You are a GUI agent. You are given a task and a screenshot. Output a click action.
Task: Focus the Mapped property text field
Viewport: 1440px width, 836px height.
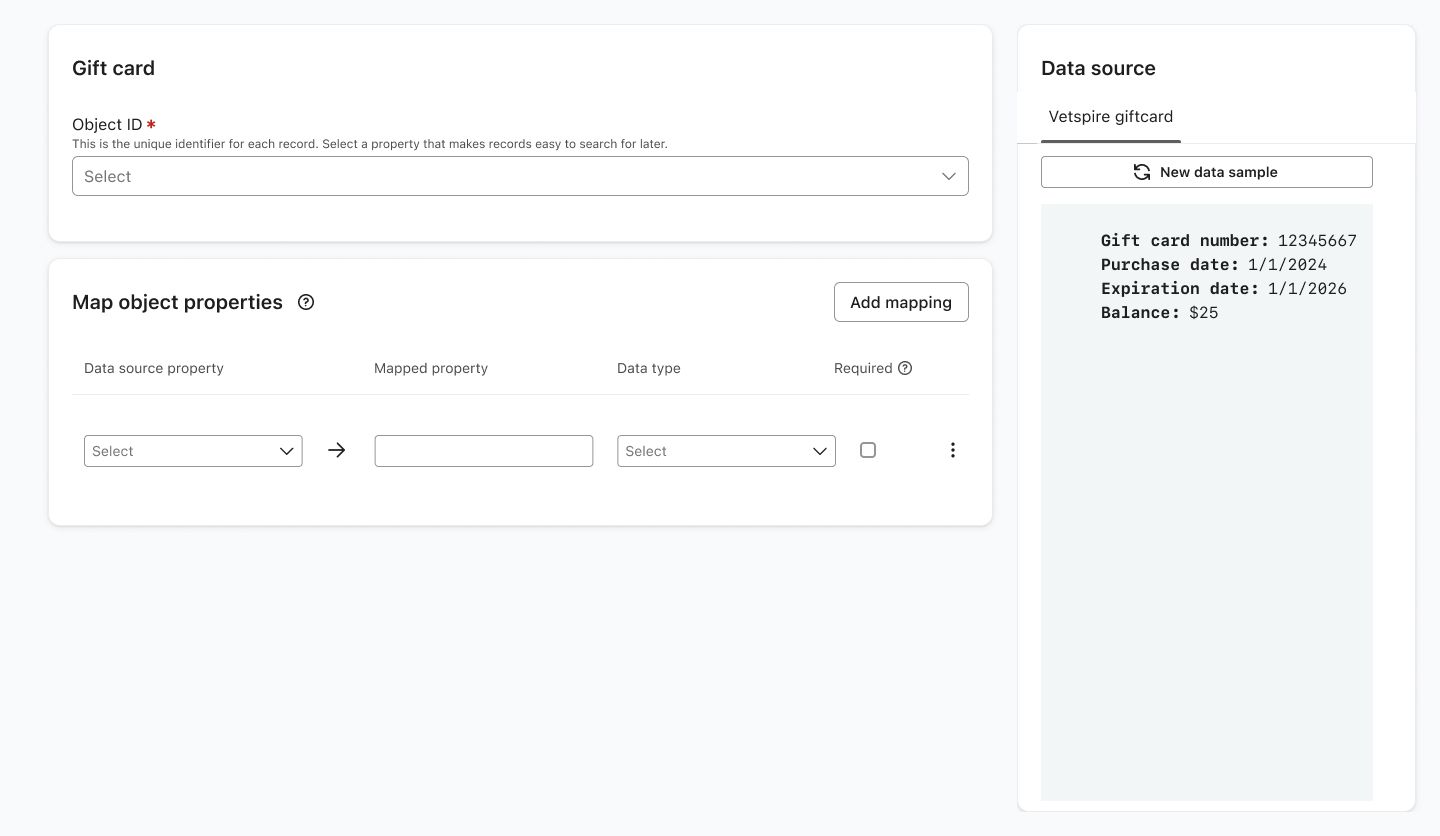click(483, 451)
